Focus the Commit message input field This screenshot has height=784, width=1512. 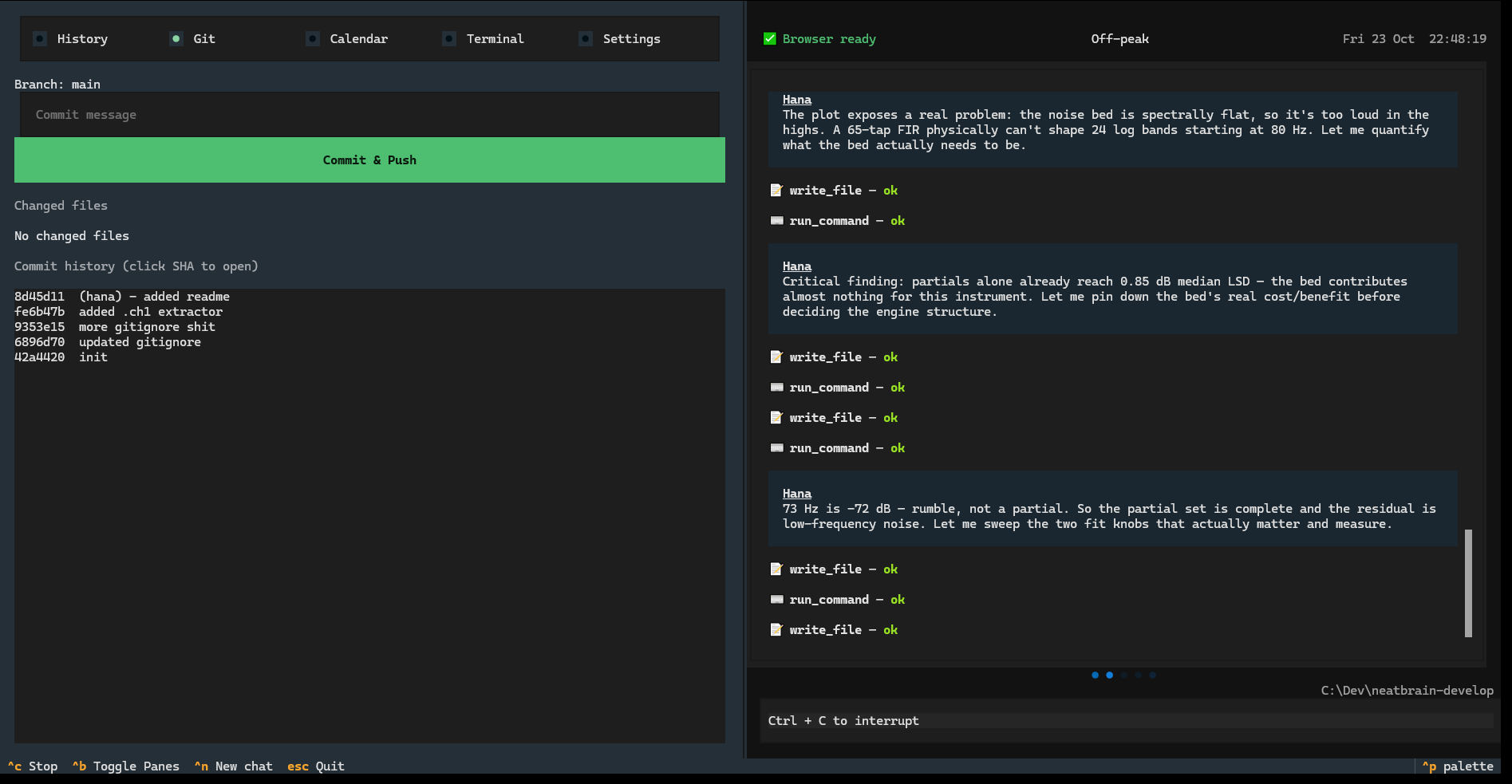369,115
